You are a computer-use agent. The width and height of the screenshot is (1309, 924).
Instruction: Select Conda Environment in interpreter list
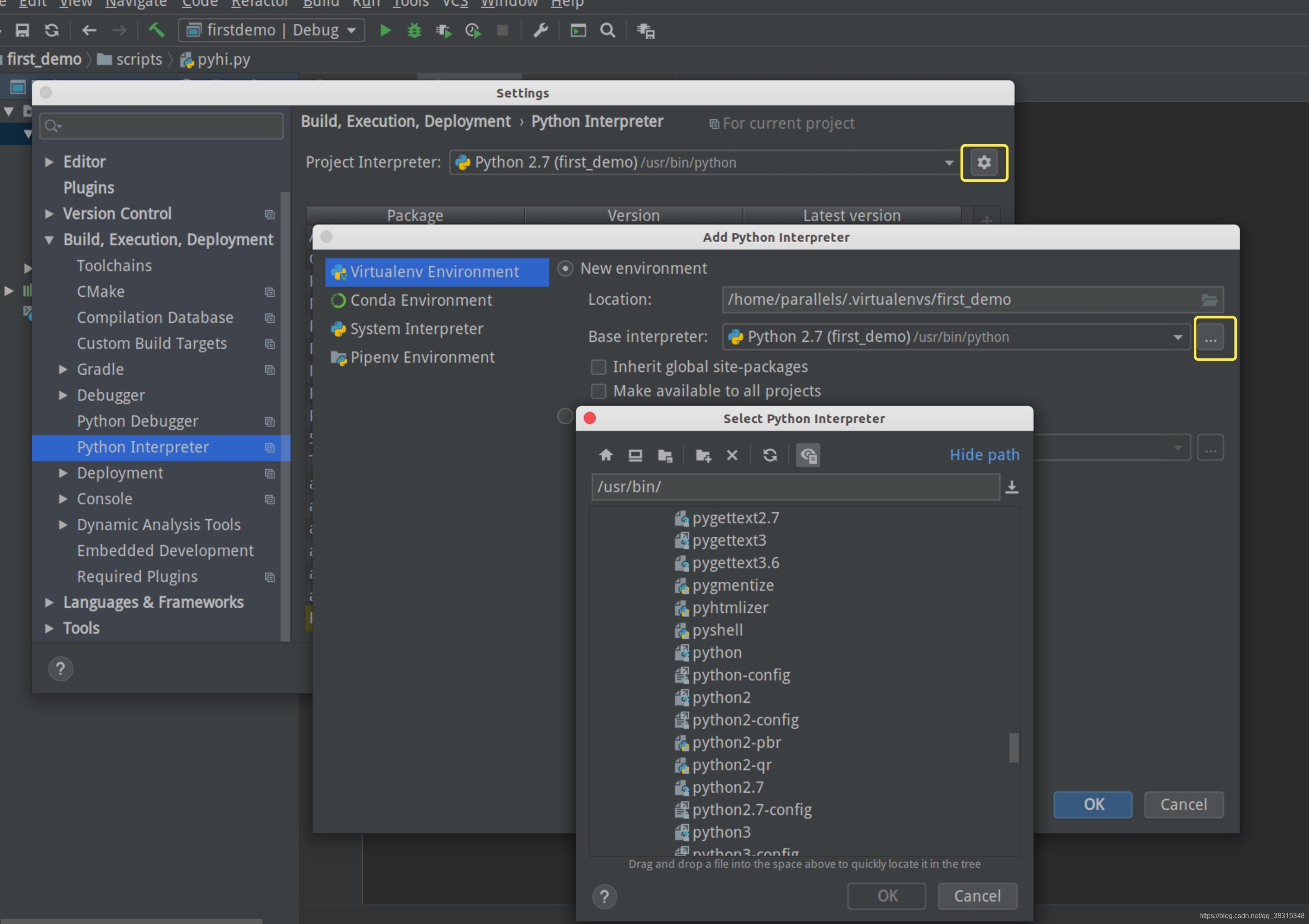click(x=421, y=300)
